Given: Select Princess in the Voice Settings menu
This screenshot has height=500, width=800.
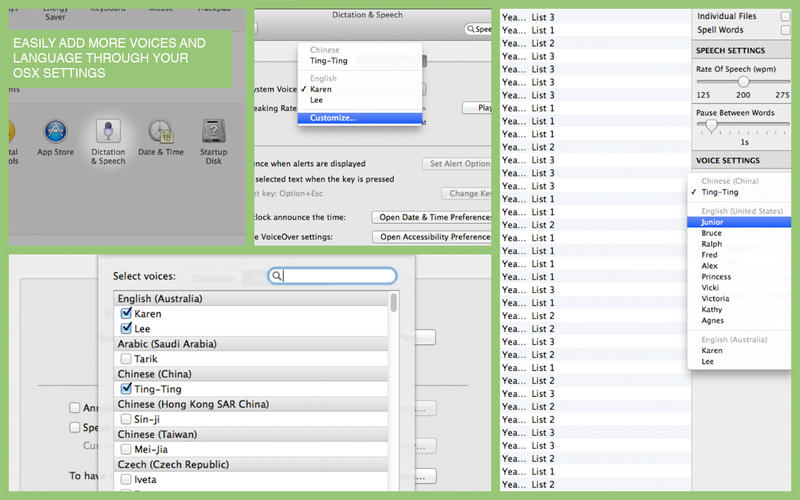Looking at the screenshot, I should tap(739, 277).
